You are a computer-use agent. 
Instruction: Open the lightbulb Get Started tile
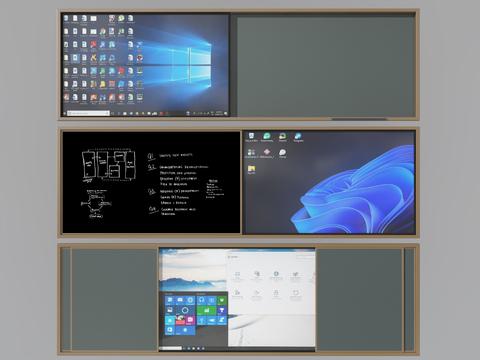pos(201,320)
